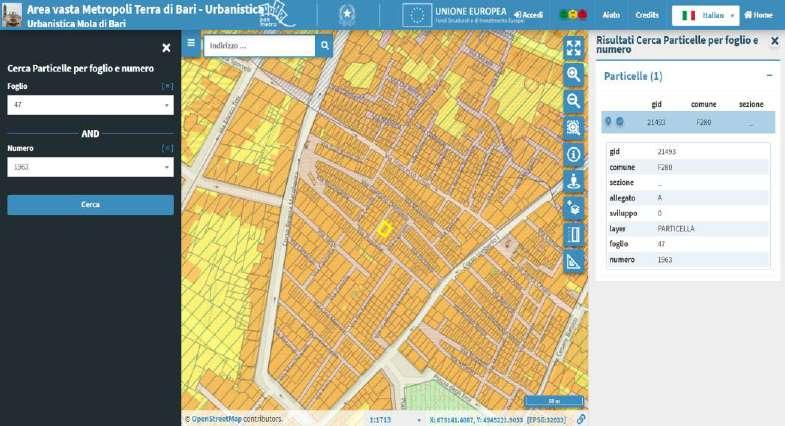
Task: Zoom in on the map
Action: click(x=574, y=74)
